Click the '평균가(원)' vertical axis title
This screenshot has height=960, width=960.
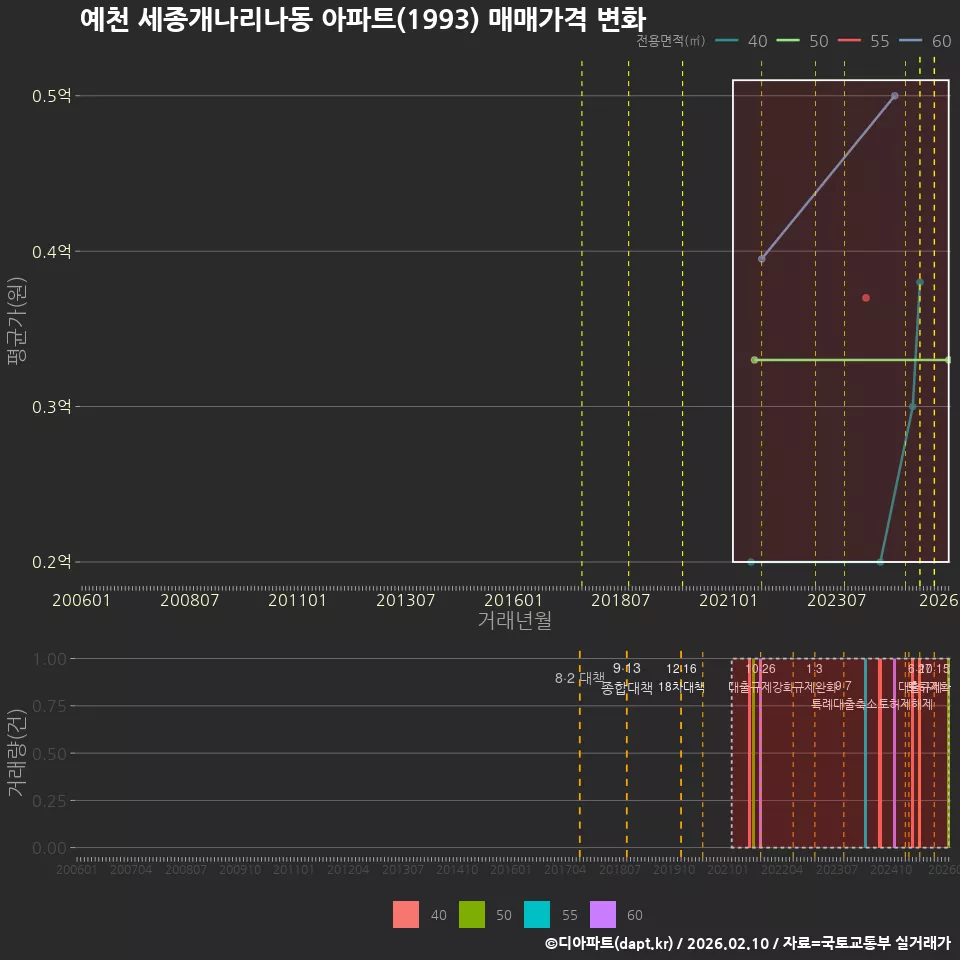pos(17,321)
